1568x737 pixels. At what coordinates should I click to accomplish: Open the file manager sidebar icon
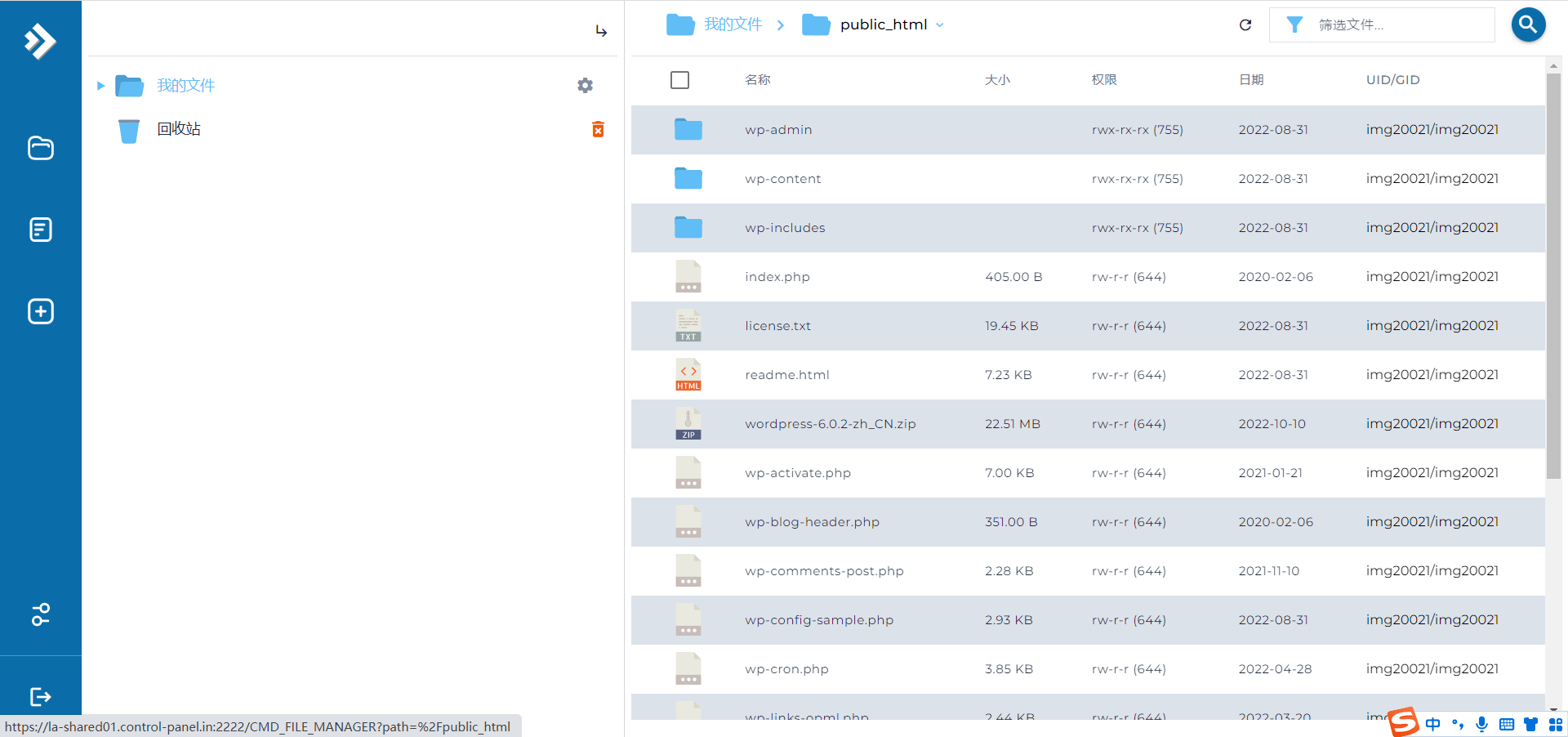pyautogui.click(x=40, y=148)
